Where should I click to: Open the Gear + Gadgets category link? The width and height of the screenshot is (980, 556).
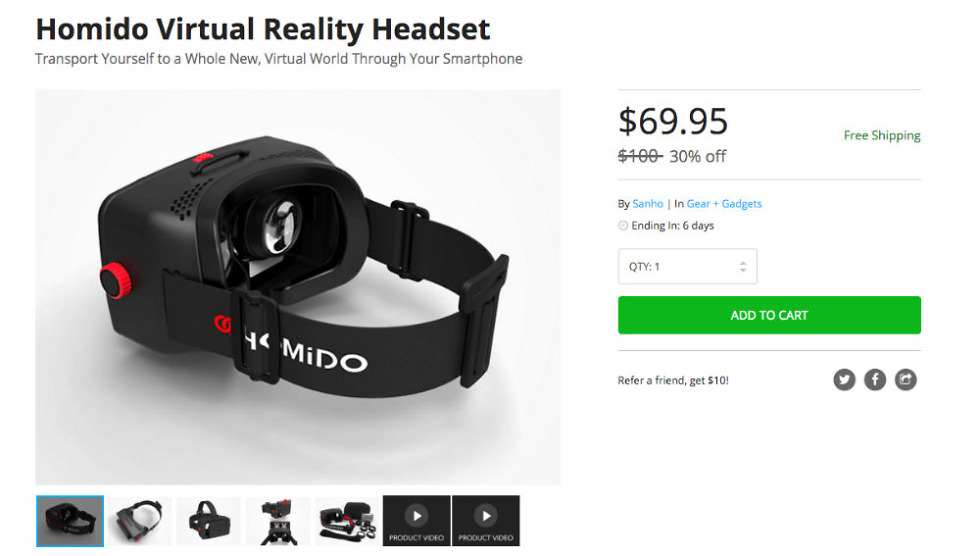click(x=724, y=204)
